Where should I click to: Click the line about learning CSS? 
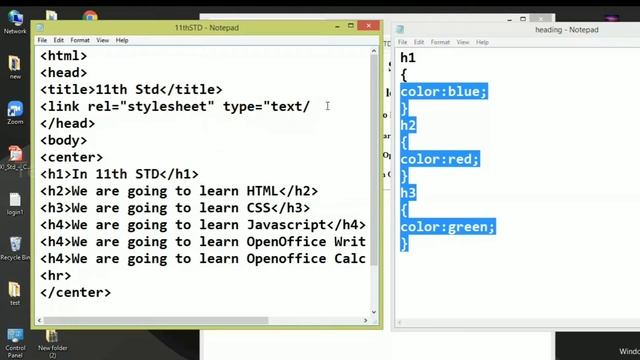tap(175, 208)
